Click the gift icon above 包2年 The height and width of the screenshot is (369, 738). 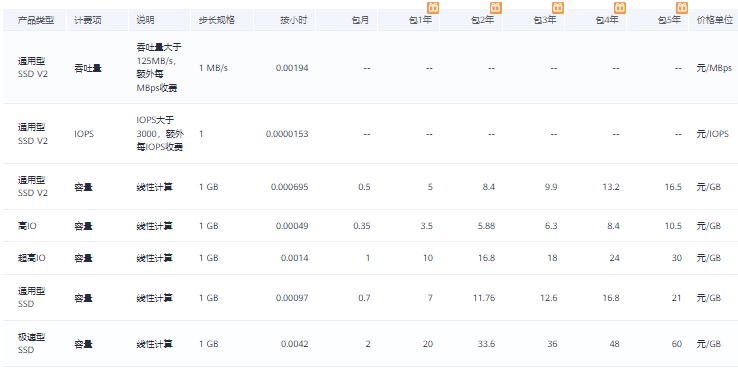[496, 8]
